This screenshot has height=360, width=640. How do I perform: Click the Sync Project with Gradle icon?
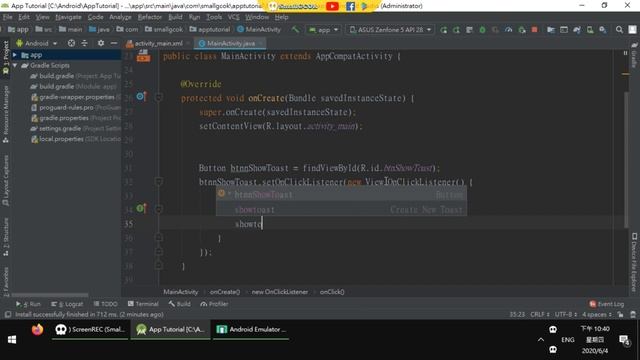pos(577,30)
